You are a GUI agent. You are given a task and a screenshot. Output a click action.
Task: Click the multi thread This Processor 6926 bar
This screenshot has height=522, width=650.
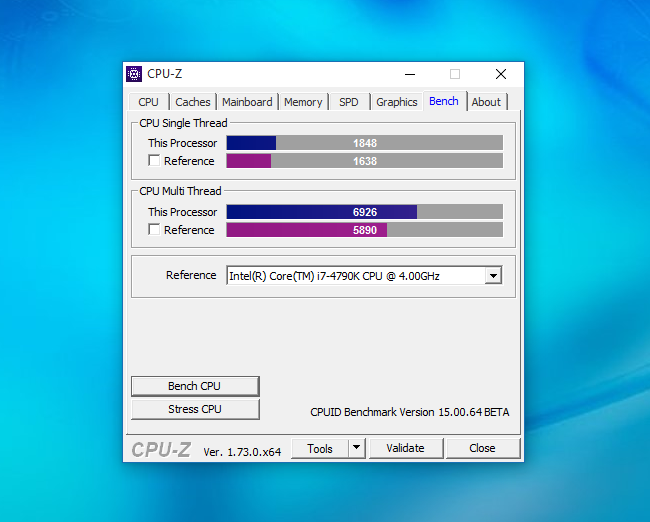(x=365, y=212)
